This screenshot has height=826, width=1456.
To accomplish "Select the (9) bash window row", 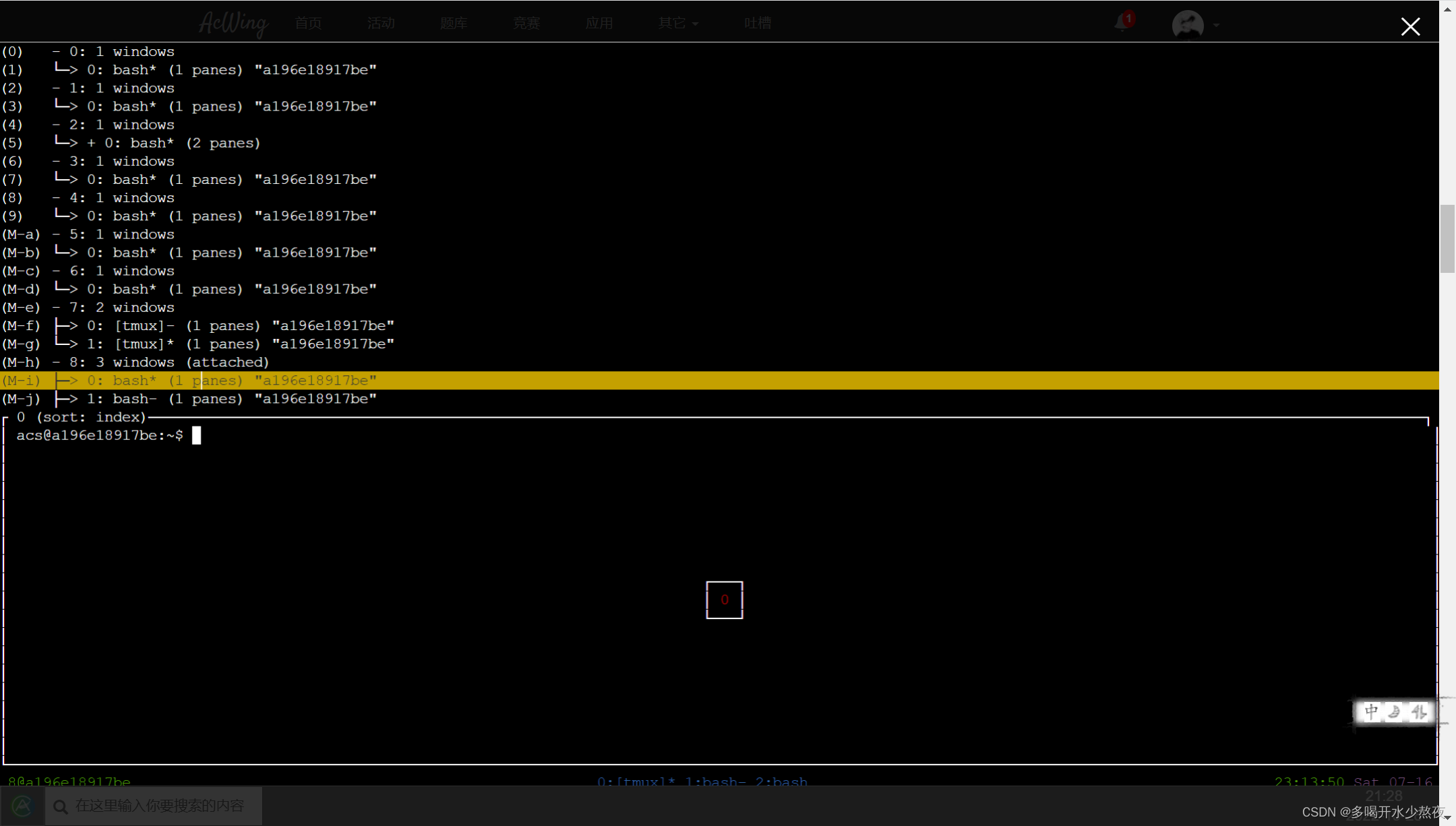I will pos(719,216).
